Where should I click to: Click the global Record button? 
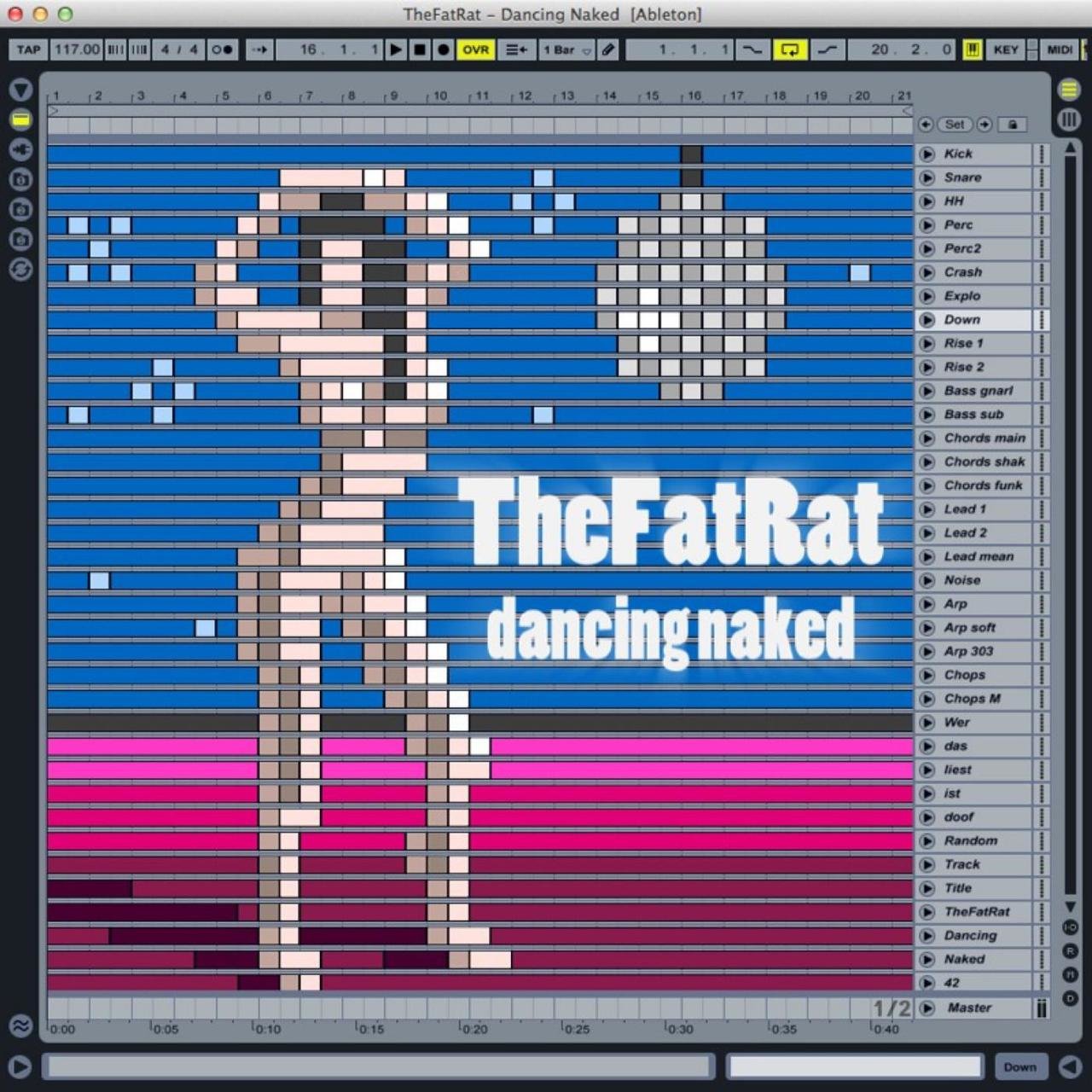pyautogui.click(x=443, y=49)
